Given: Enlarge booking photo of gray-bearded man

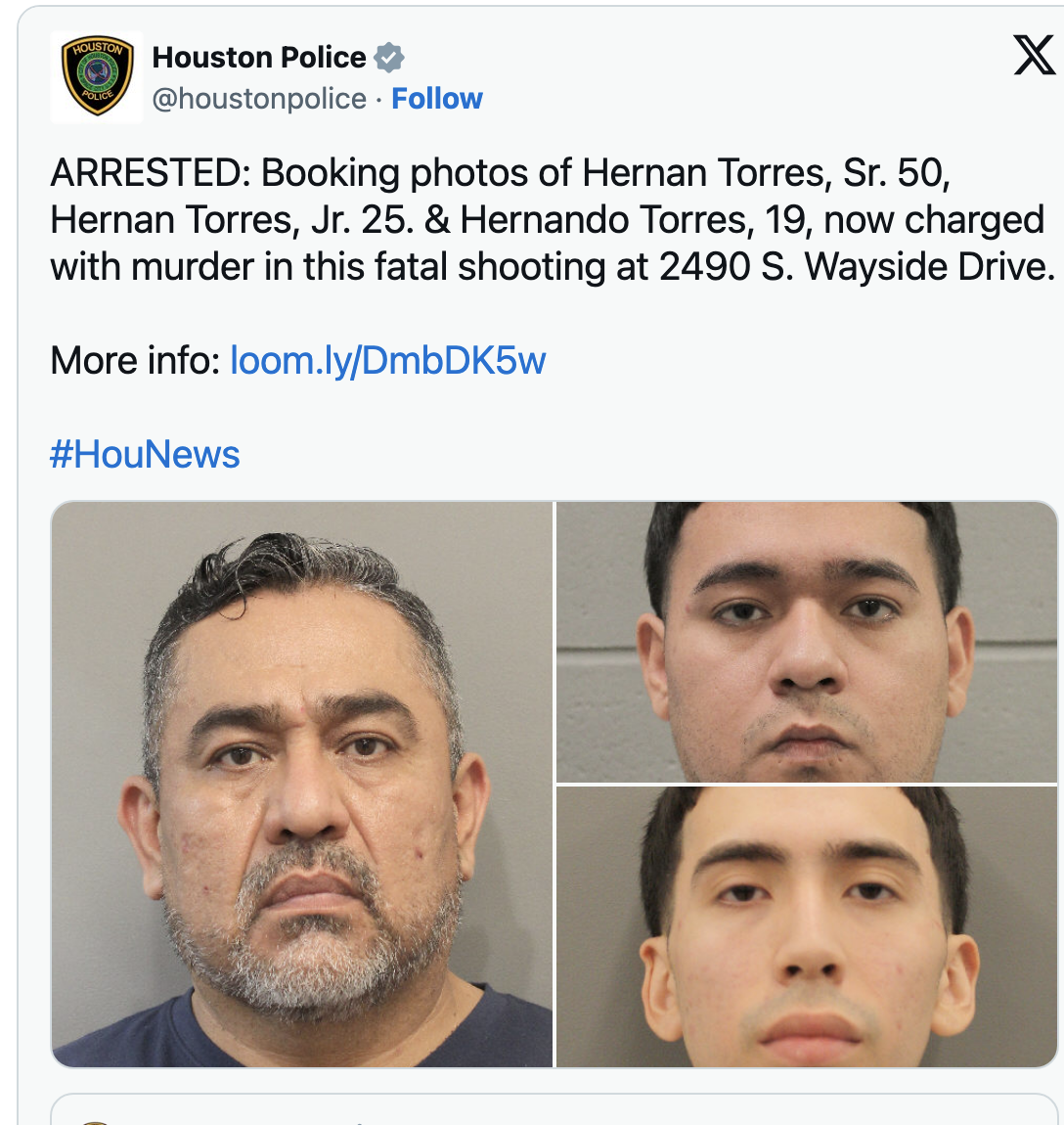Looking at the screenshot, I should (x=302, y=785).
